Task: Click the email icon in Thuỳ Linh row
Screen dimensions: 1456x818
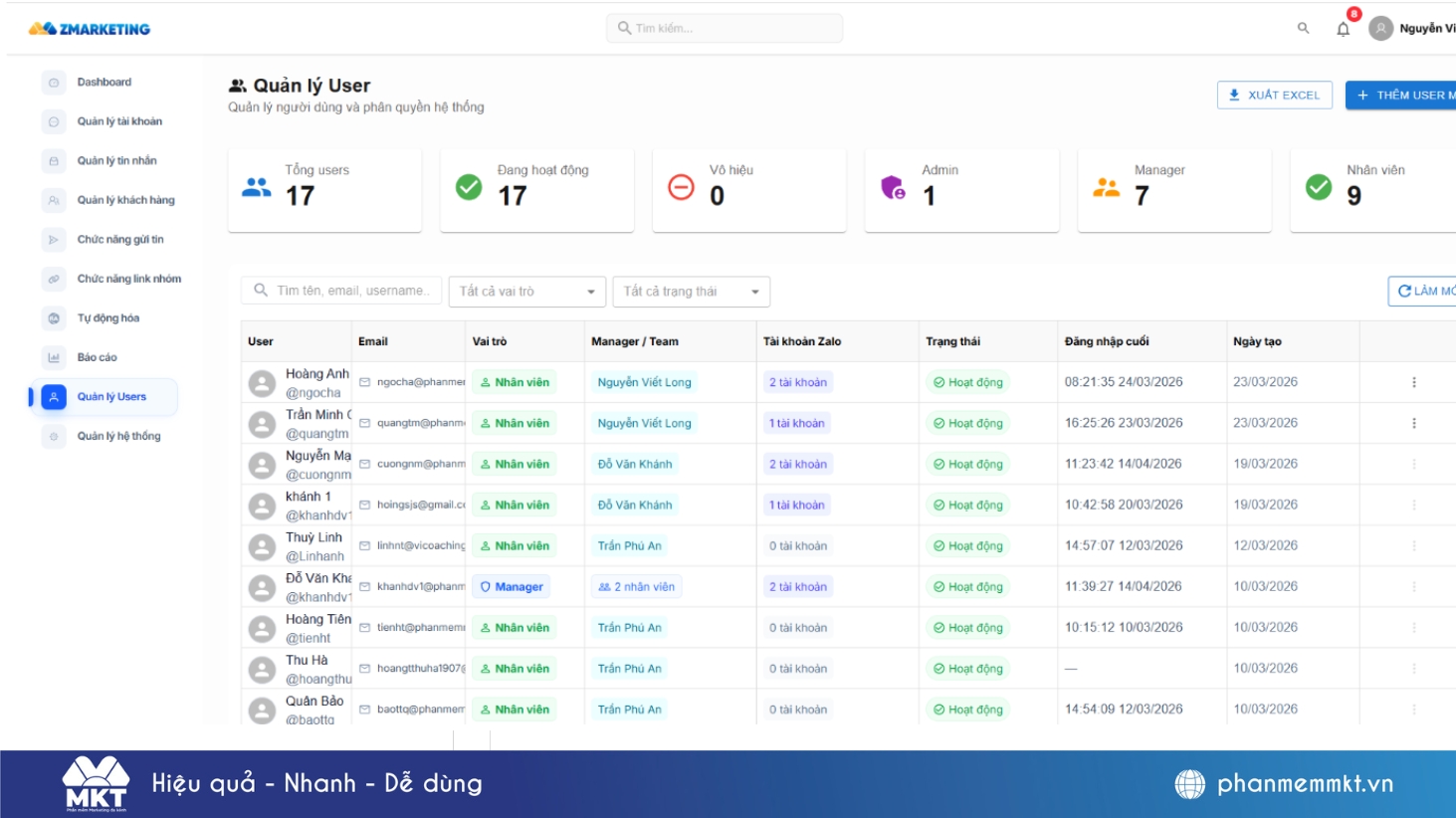Action: pos(365,546)
